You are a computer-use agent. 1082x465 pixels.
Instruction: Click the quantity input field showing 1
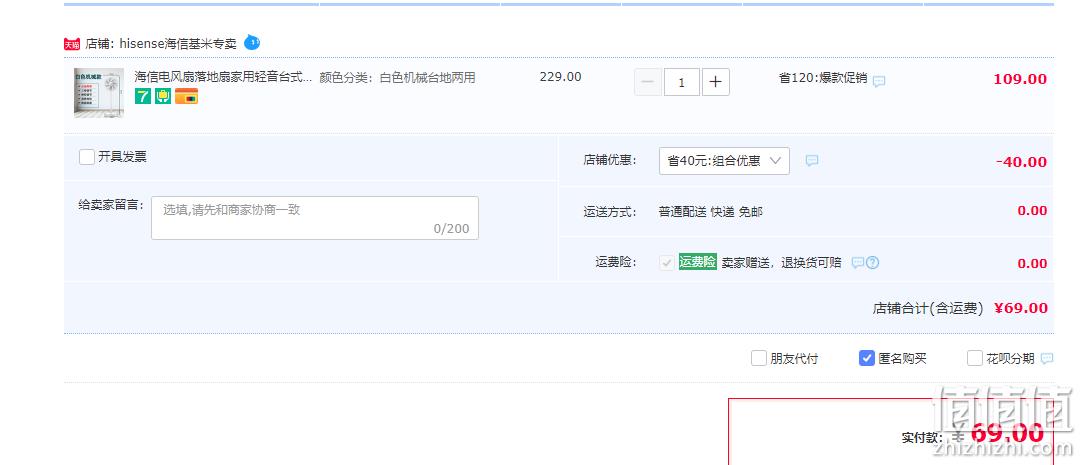click(x=682, y=82)
